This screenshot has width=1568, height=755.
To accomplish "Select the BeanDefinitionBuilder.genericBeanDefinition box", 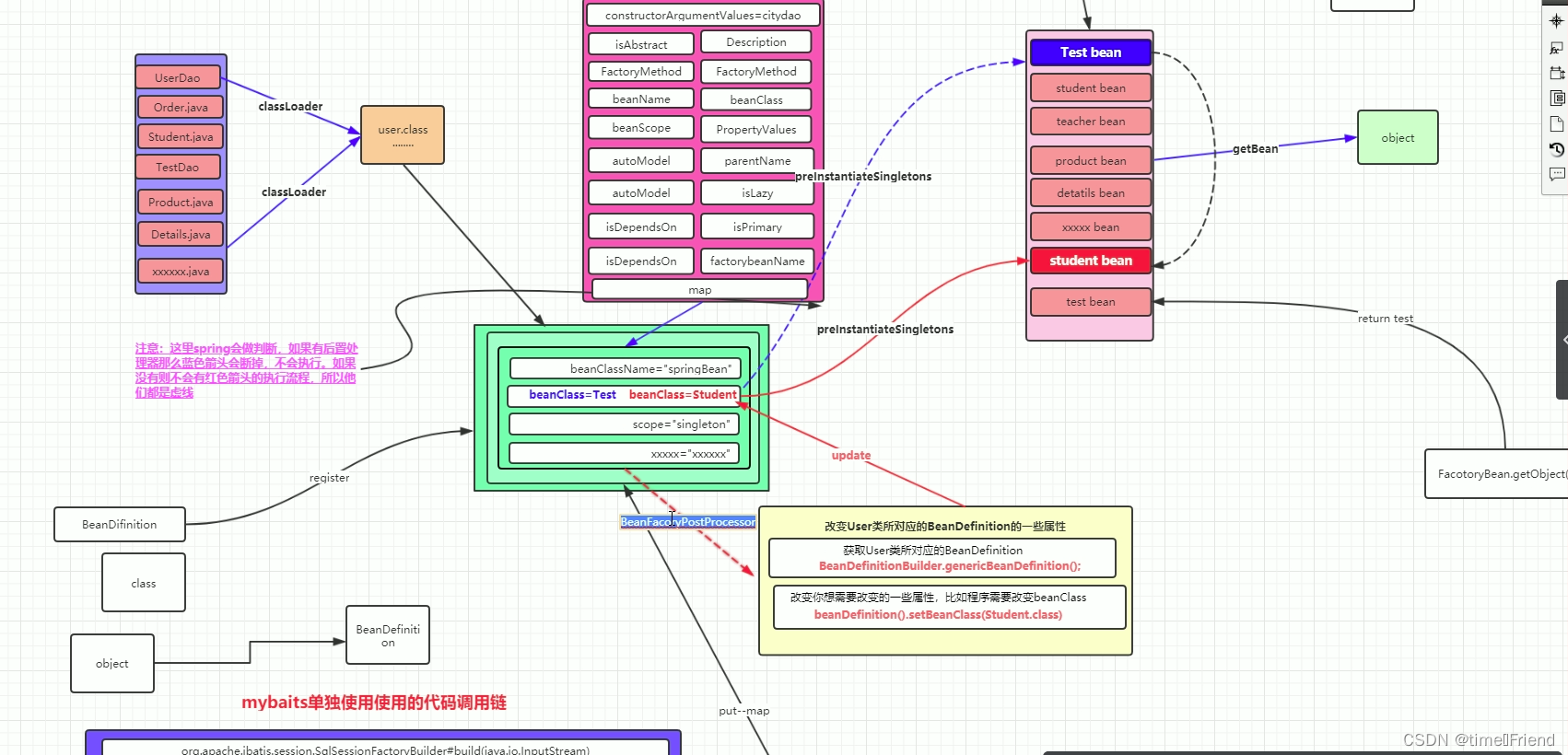I will tap(942, 558).
